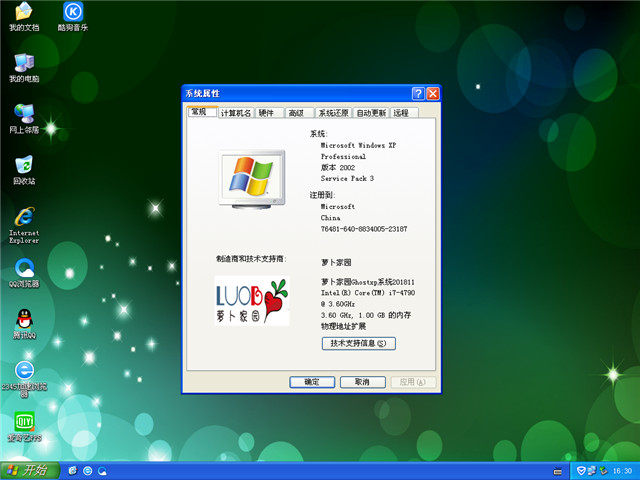This screenshot has width=640, height=480.
Task: Switch to the 高级 tab
Action: click(x=300, y=113)
